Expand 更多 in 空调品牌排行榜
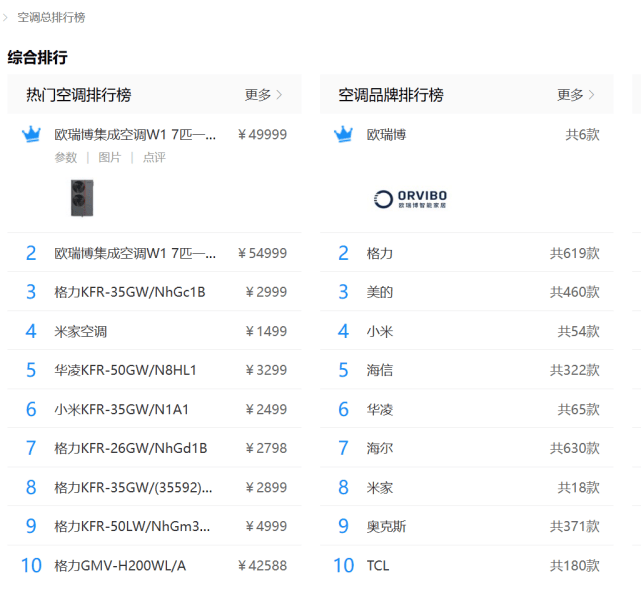The image size is (641, 607). click(x=575, y=95)
